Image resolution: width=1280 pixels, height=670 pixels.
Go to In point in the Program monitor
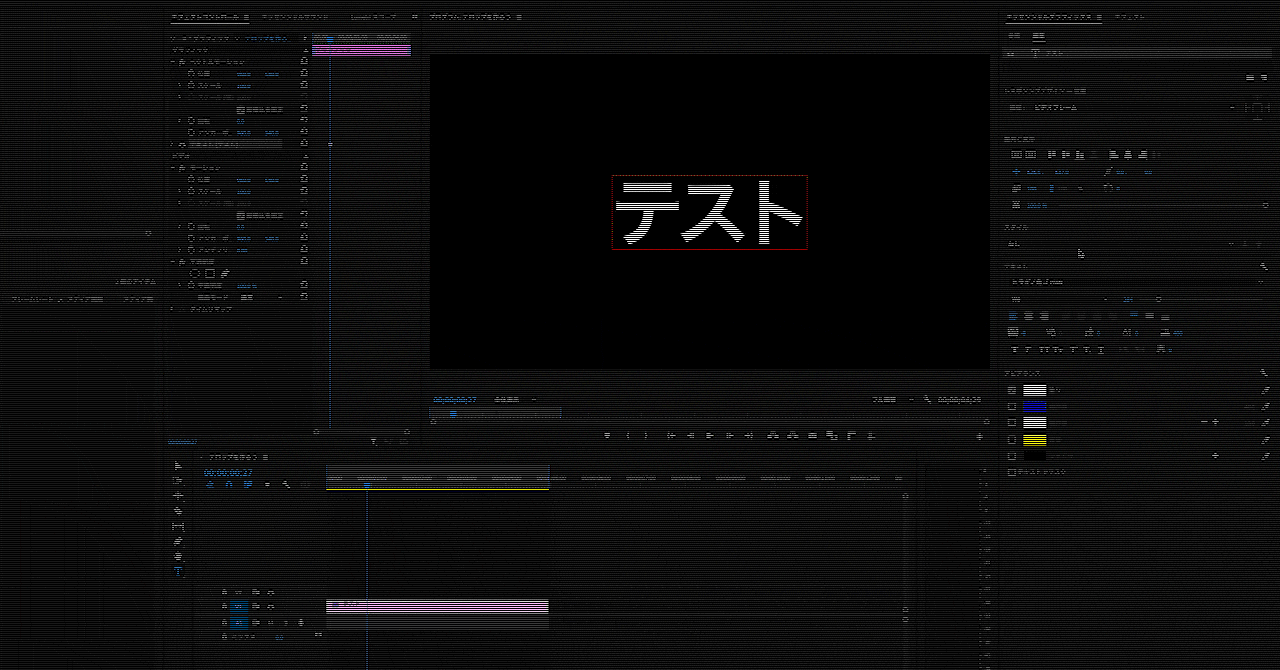pos(670,435)
